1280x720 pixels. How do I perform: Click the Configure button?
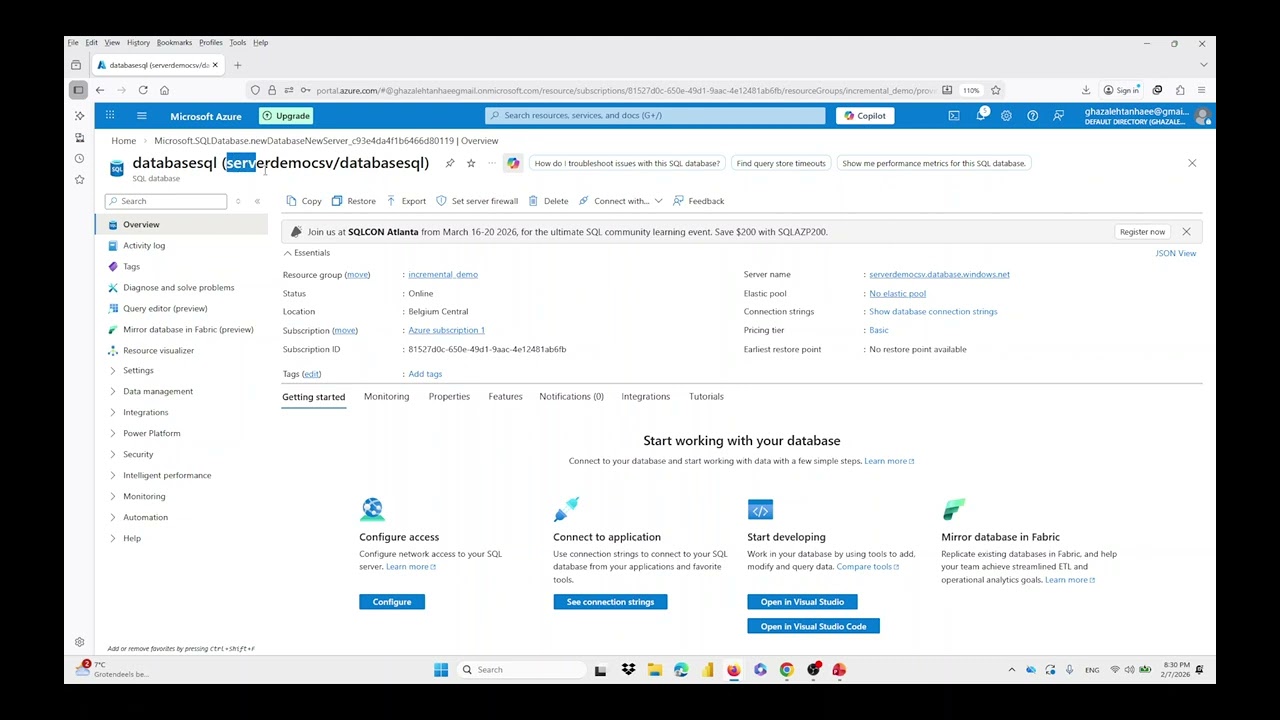click(x=392, y=602)
